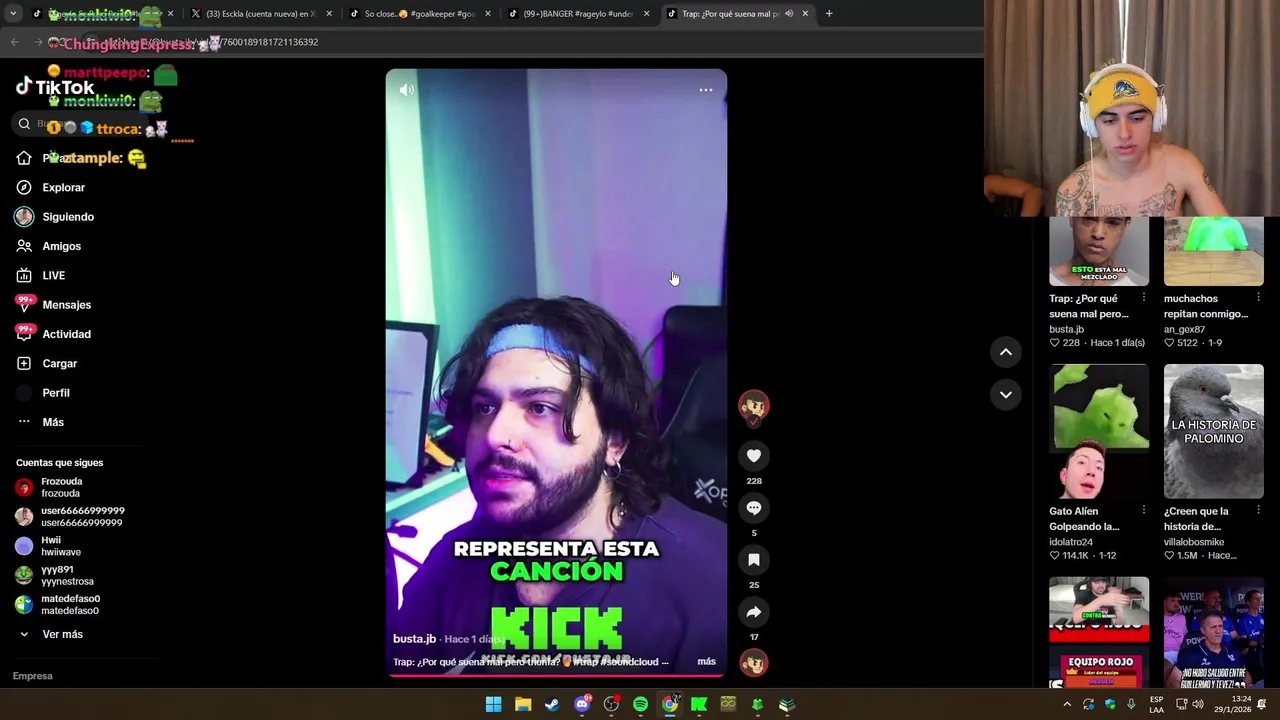Screen dimensions: 1280x720
Task: Open the LIVE section
Action: [x=40, y=275]
